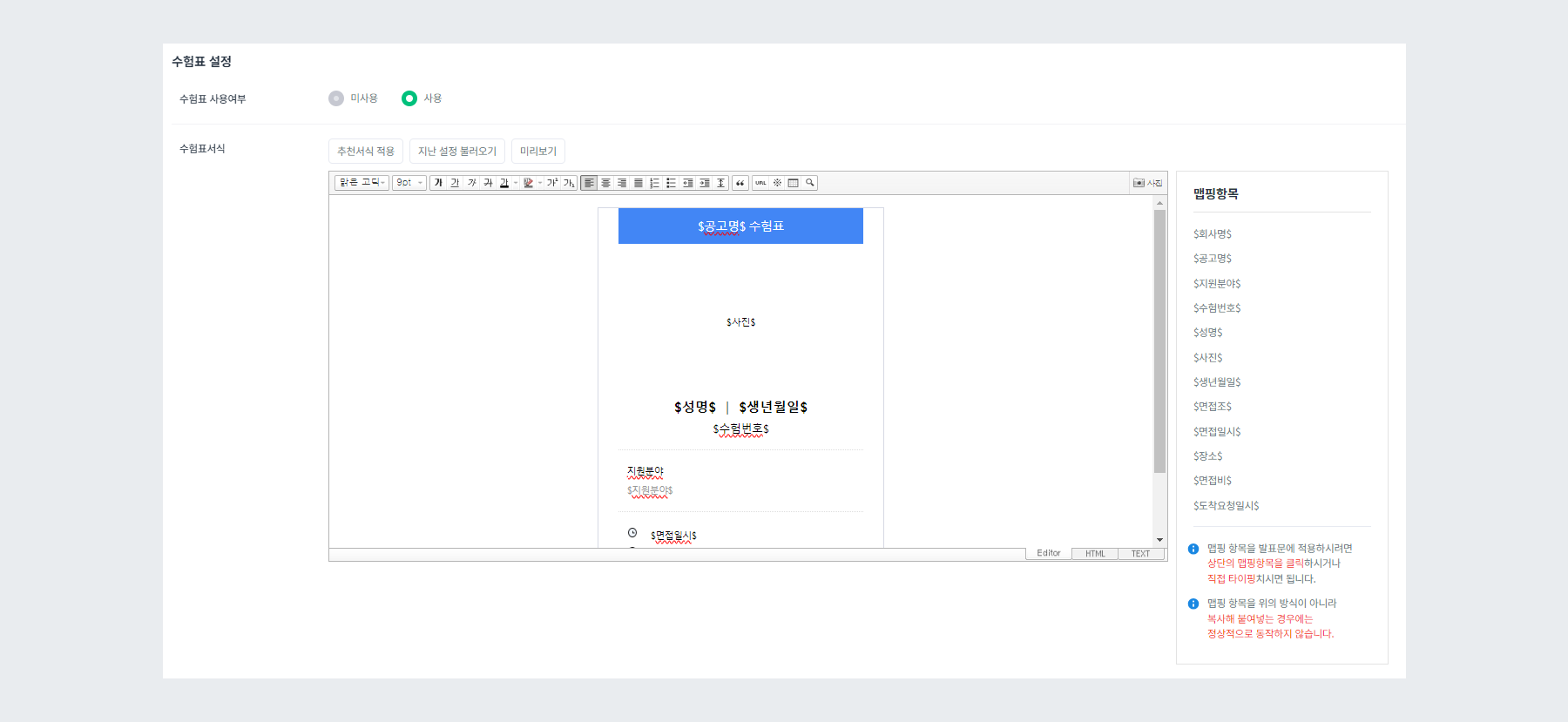Image resolution: width=1568 pixels, height=722 pixels.
Task: Click $성명$ text in editor body
Action: point(695,407)
